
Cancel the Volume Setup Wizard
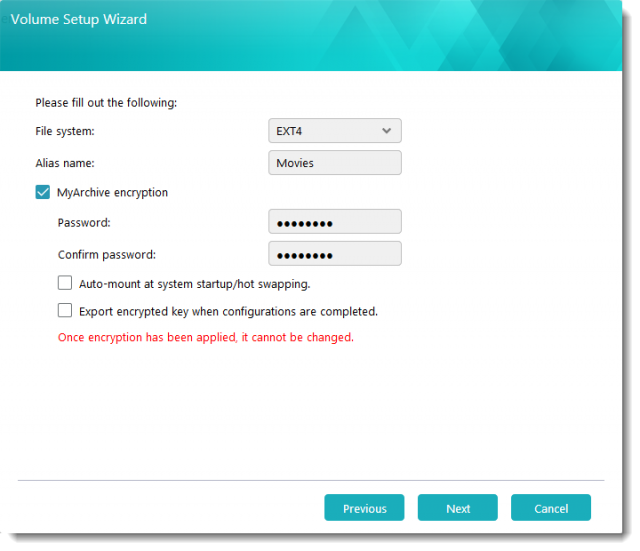tap(550, 508)
